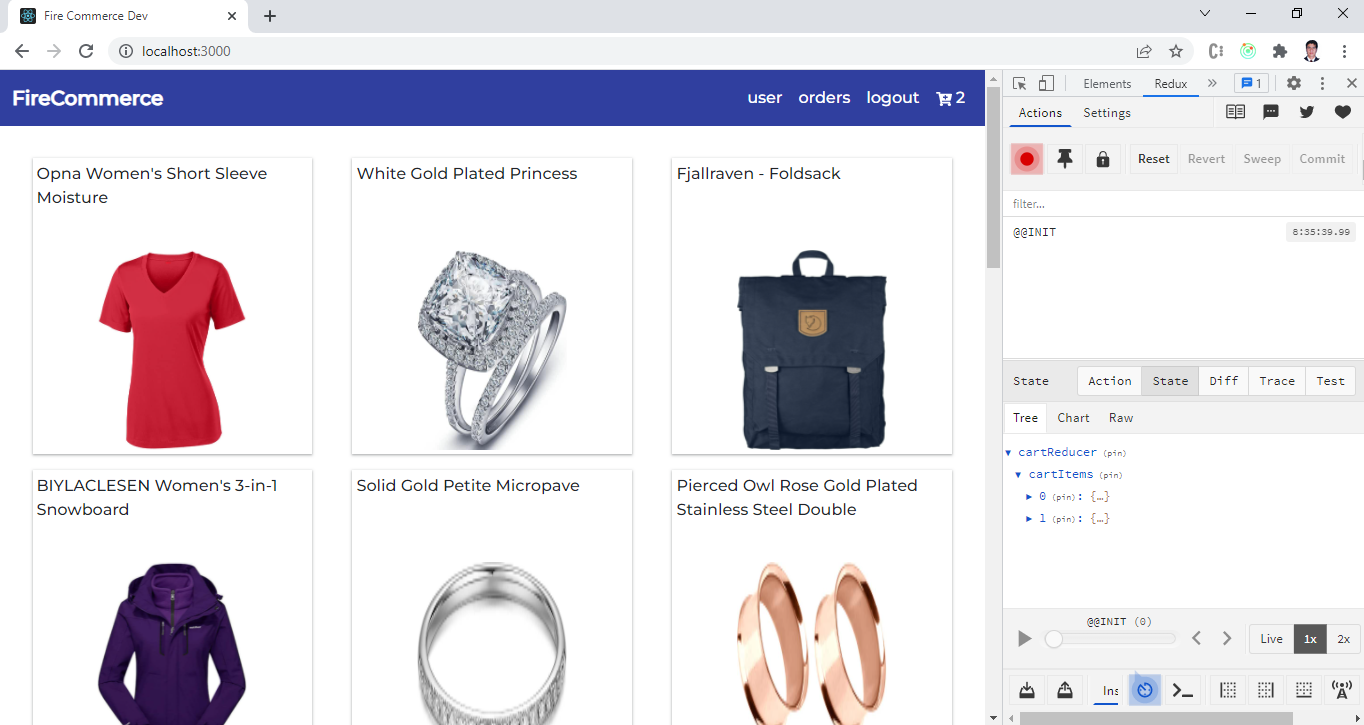This screenshot has height=725, width=1364.
Task: Collapse the cartReducer tree node
Action: (x=1008, y=452)
